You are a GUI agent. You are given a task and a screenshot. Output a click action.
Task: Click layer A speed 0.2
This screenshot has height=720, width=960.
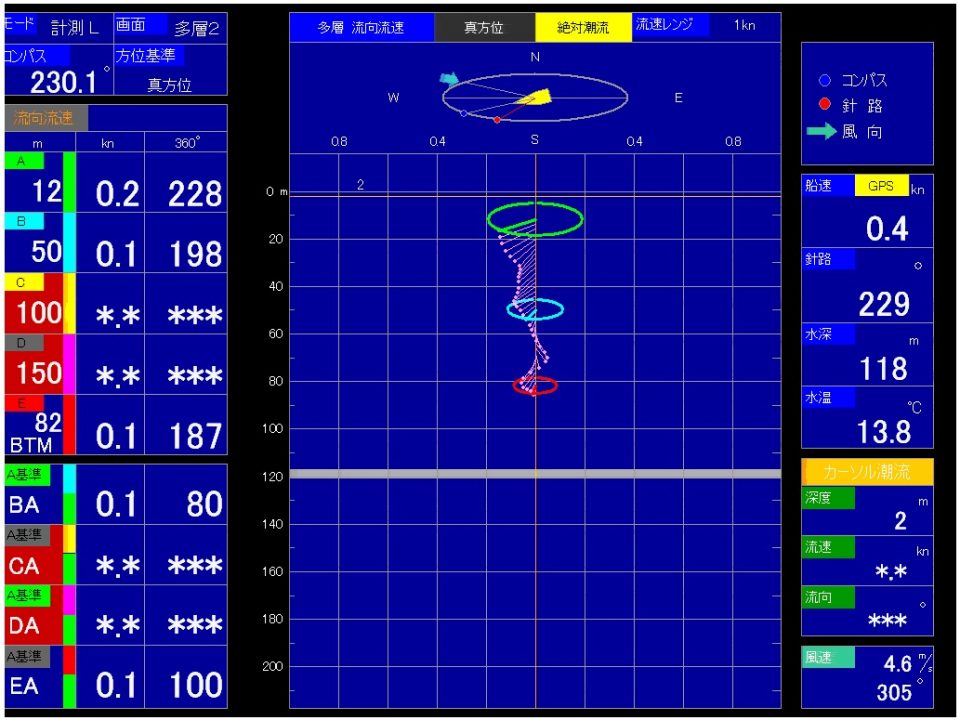coord(117,194)
